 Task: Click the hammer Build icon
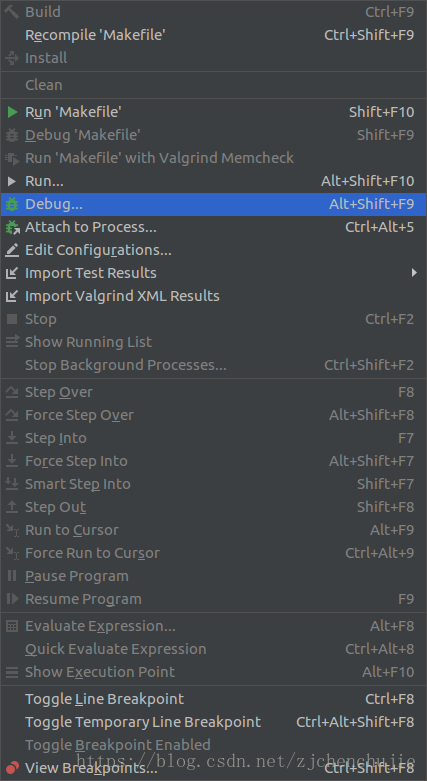click(x=12, y=11)
